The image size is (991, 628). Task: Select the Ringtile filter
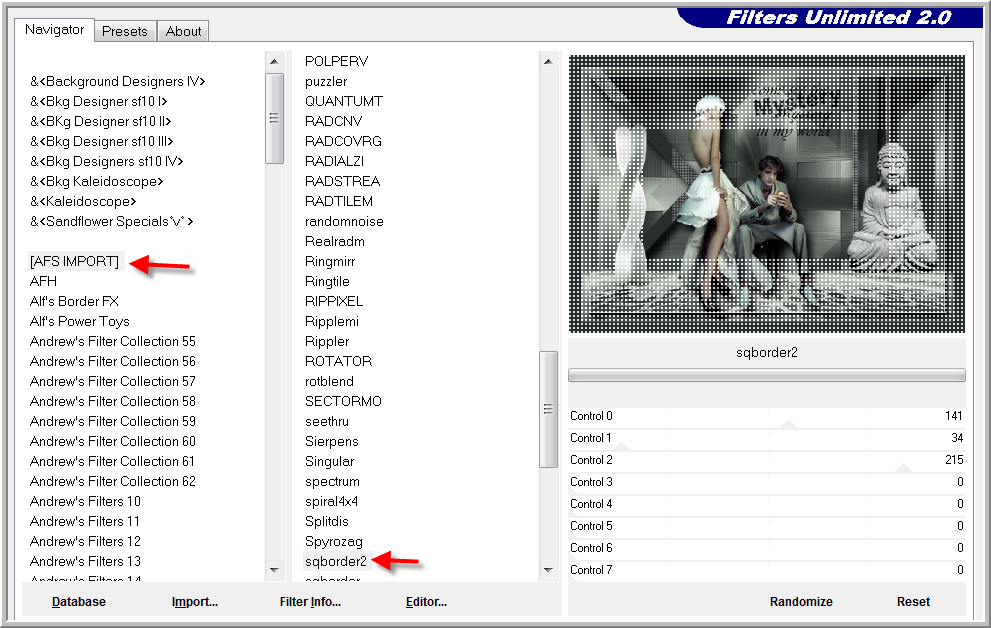327,282
